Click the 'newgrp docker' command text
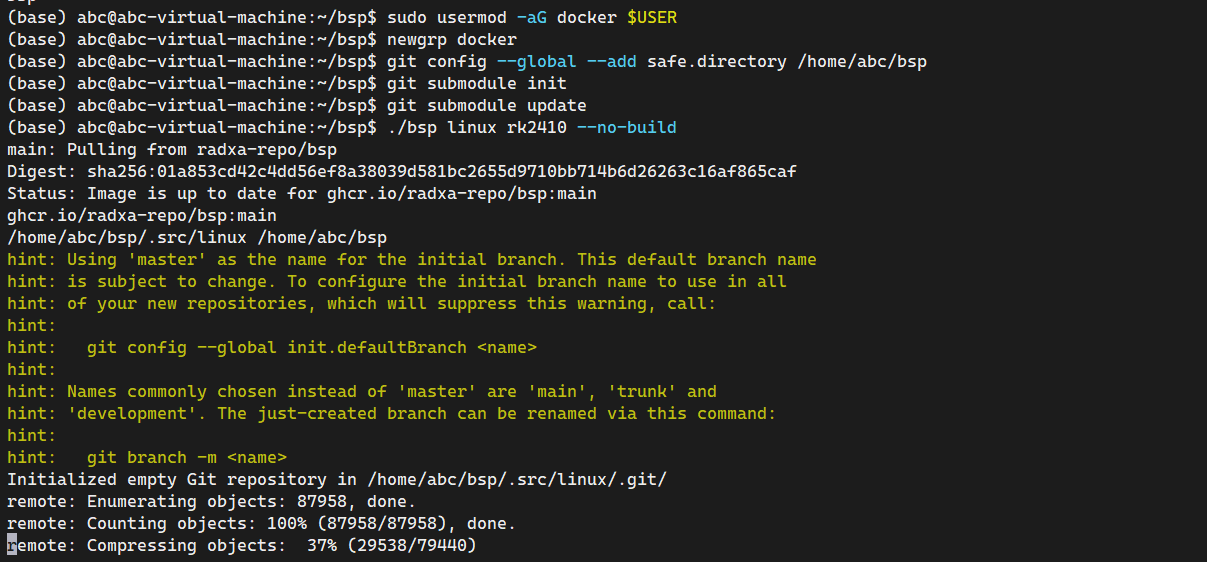Viewport: 1207px width, 562px height. (452, 39)
